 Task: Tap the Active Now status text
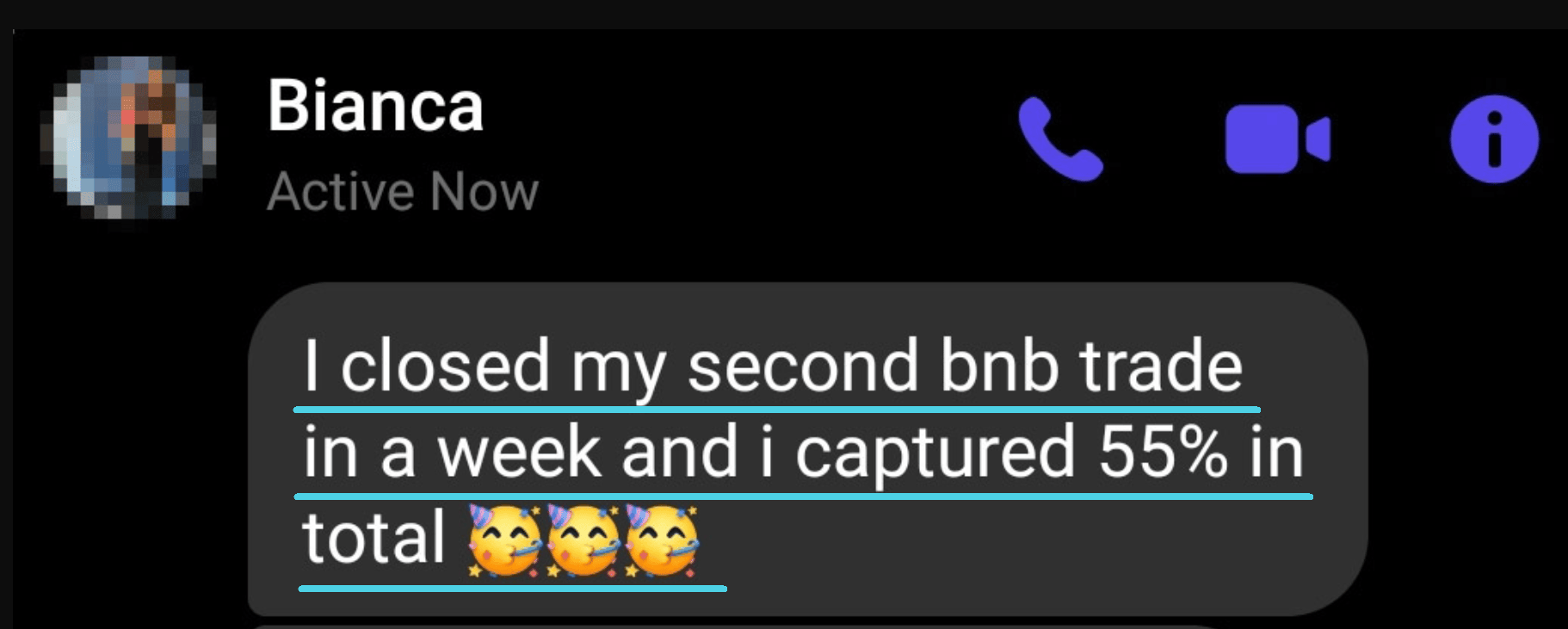click(x=403, y=191)
